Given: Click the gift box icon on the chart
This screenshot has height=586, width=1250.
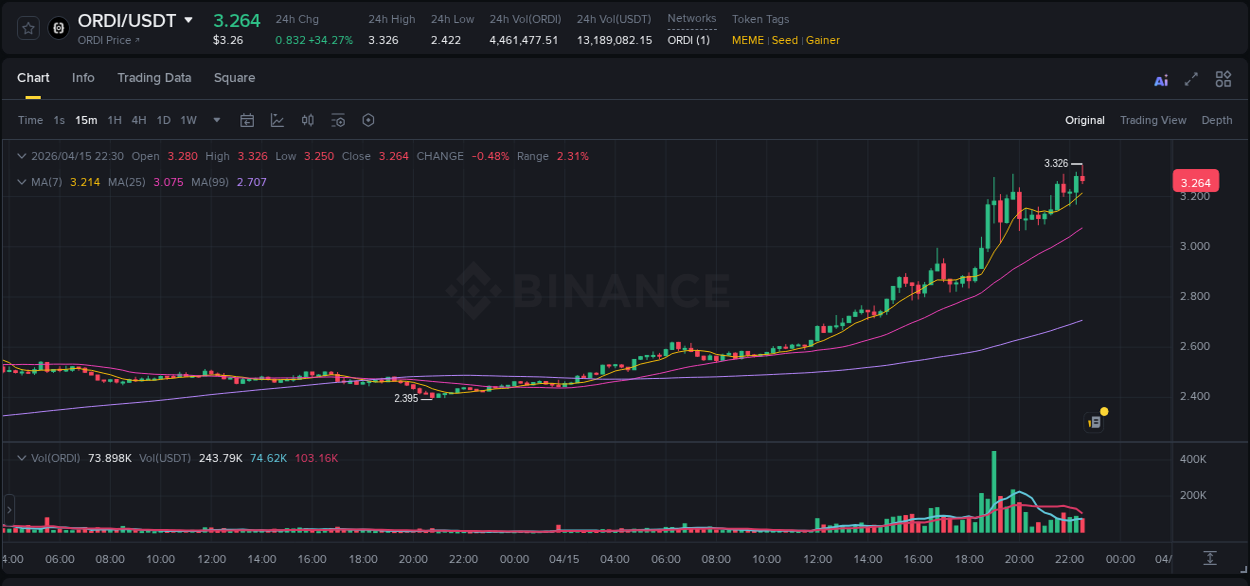Looking at the screenshot, I should (1094, 422).
